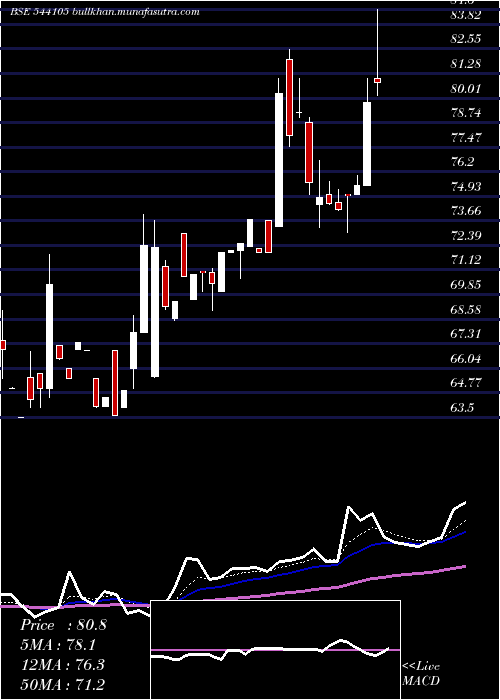Viewport: 500px width, 700px height.
Task: Click the 68.58 price axis label
Action: click(x=466, y=309)
